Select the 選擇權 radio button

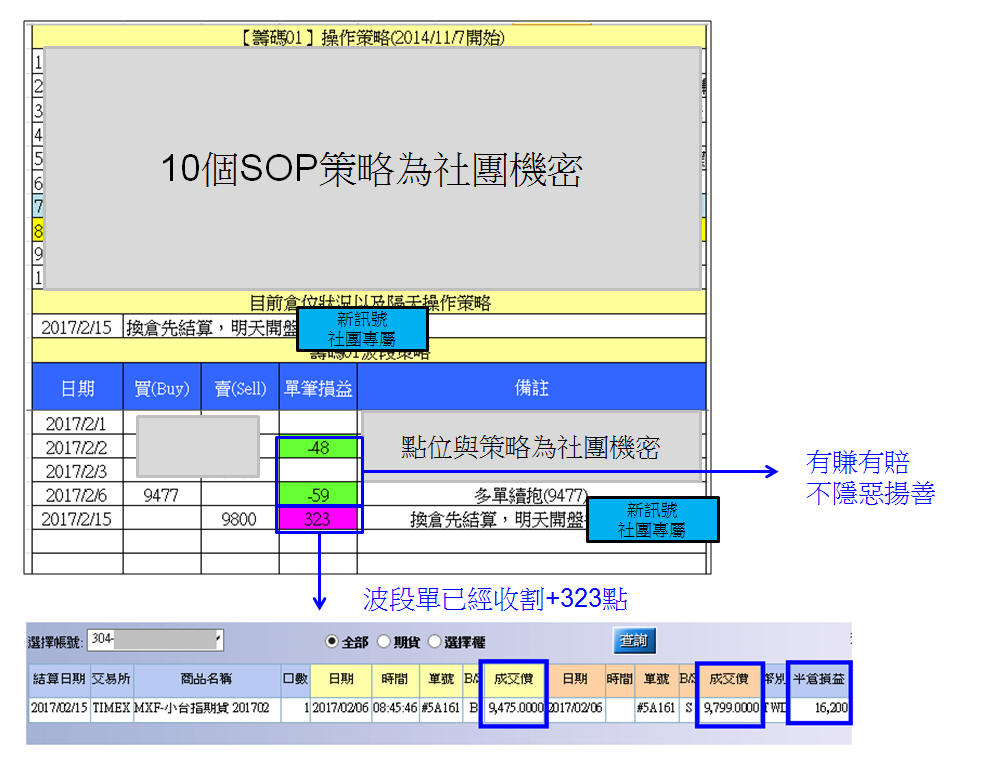click(x=435, y=642)
